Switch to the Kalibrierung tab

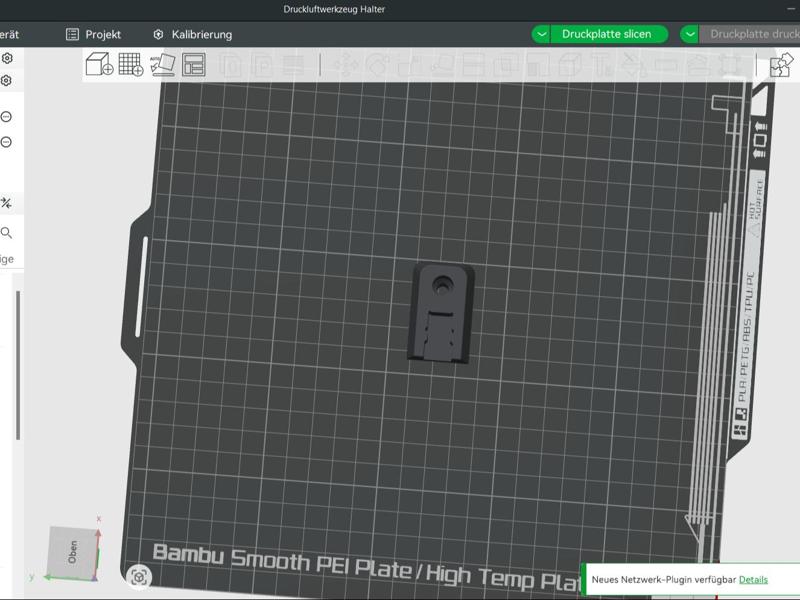pyautogui.click(x=192, y=34)
